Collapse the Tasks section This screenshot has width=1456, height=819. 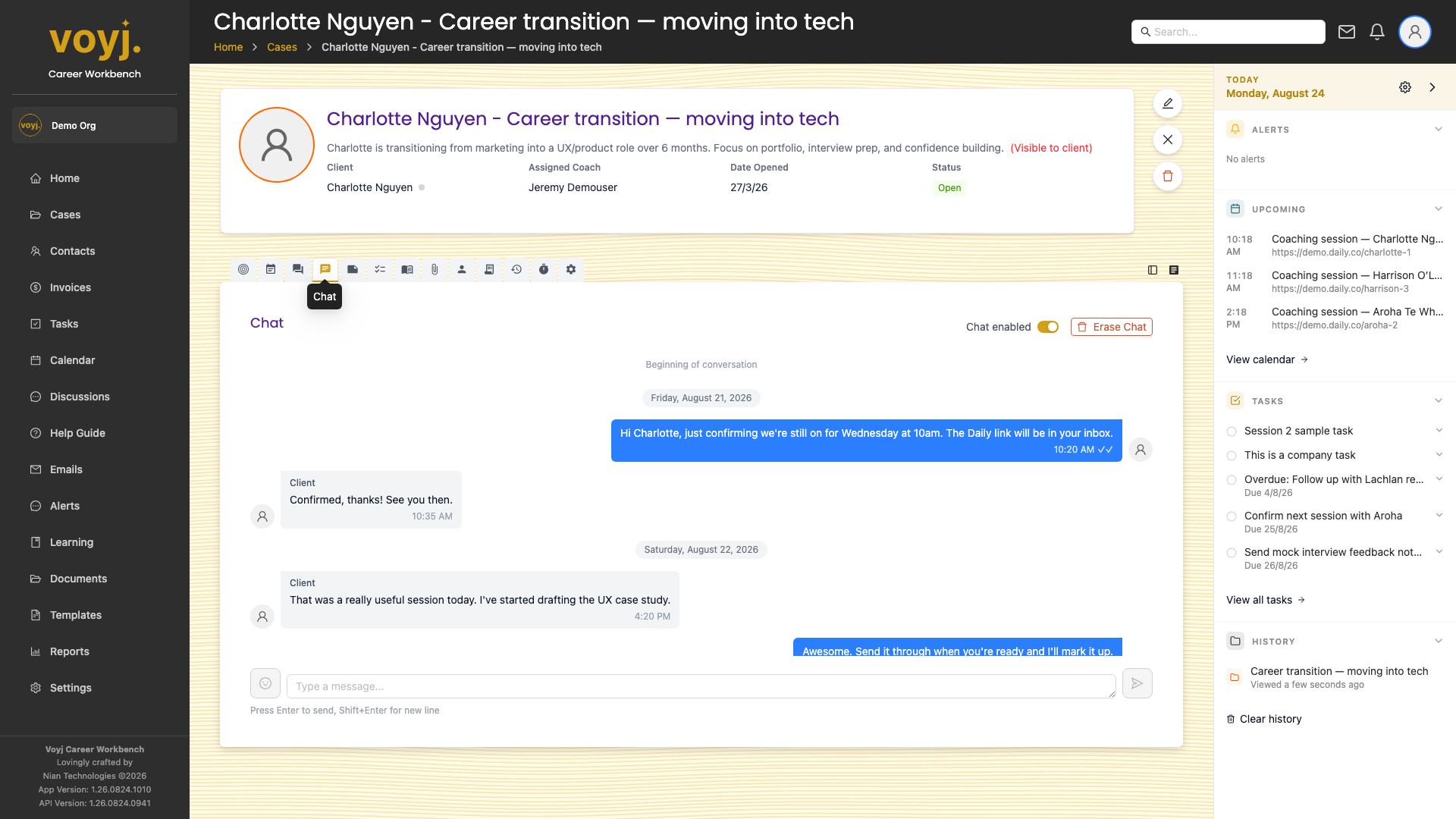click(x=1439, y=400)
